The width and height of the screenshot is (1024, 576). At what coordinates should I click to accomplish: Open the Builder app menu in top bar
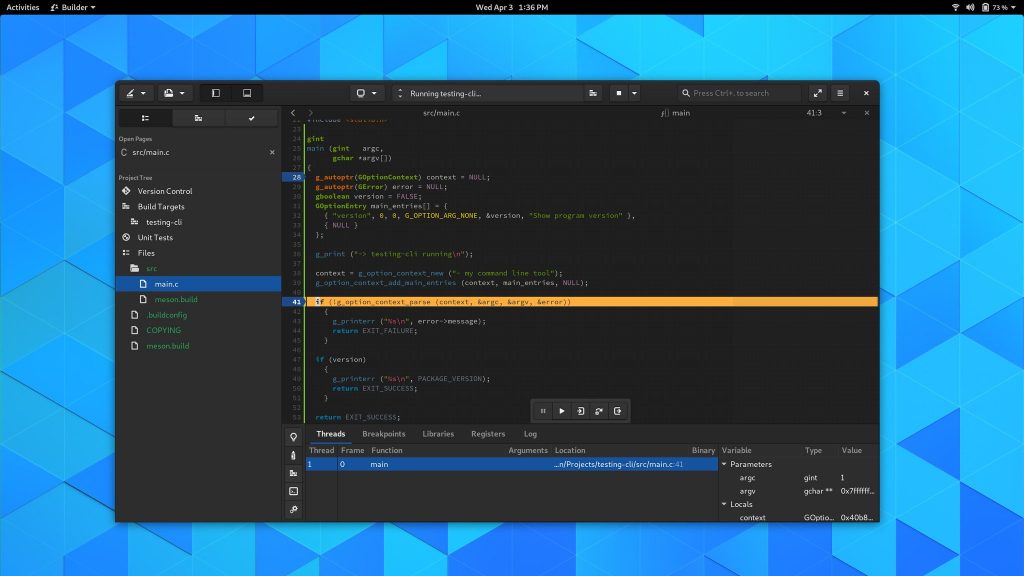click(73, 7)
